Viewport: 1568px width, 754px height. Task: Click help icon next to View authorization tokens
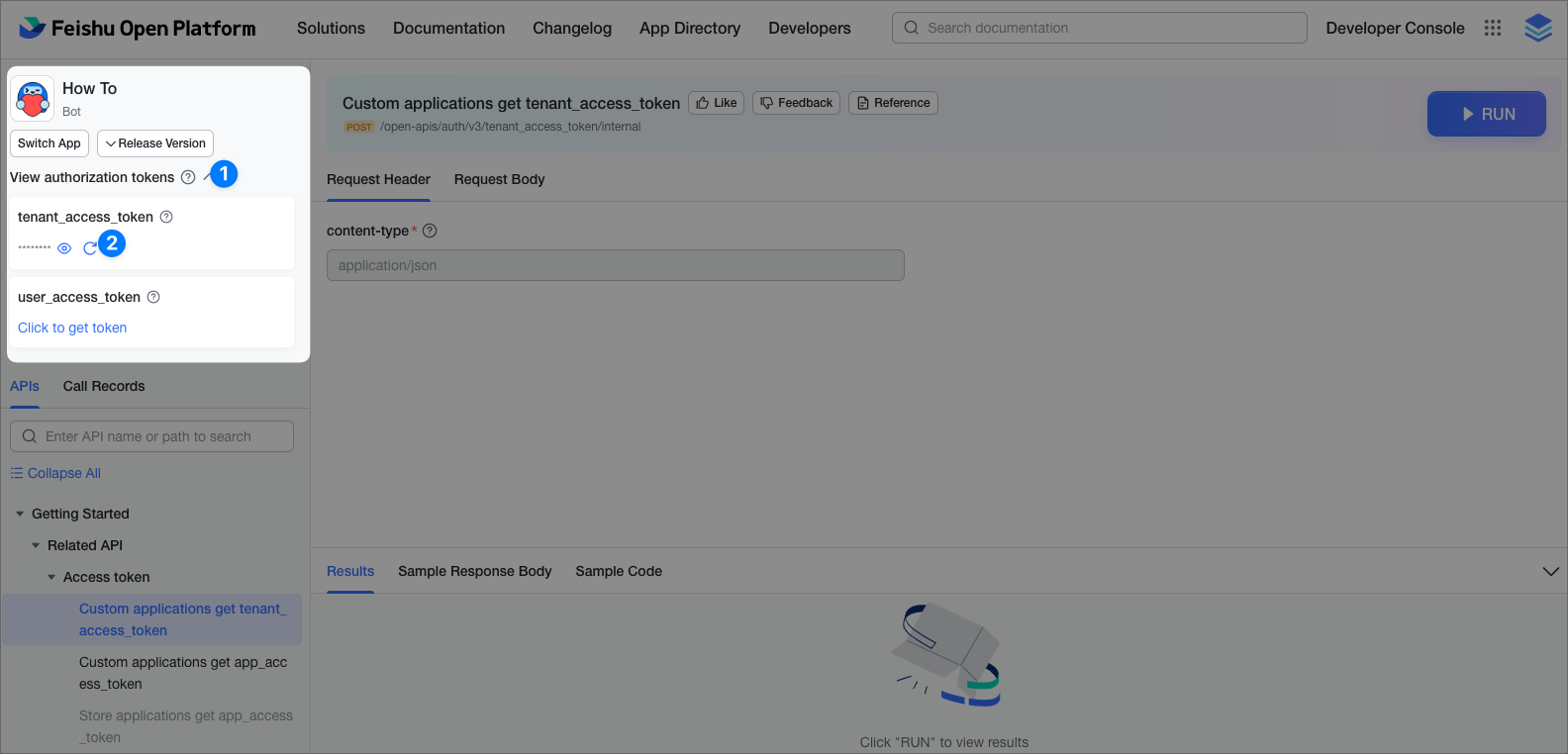(x=188, y=177)
